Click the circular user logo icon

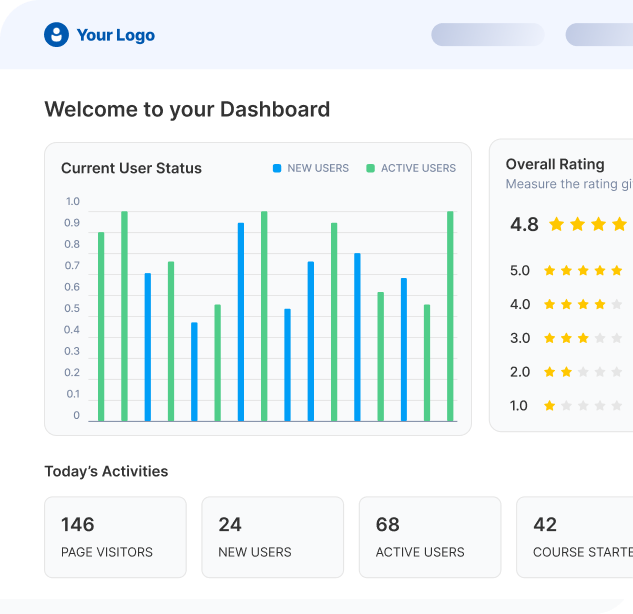pyautogui.click(x=56, y=35)
